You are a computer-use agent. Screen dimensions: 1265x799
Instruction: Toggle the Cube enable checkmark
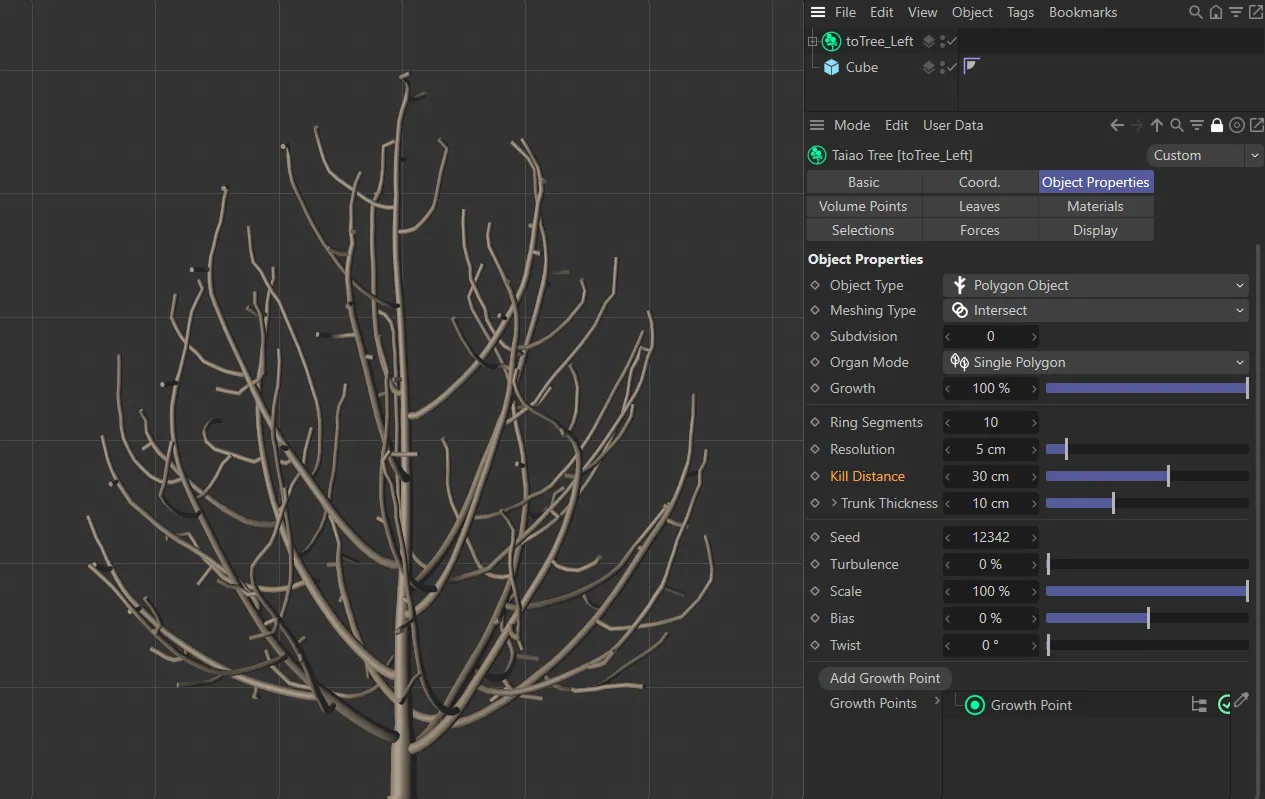[952, 67]
